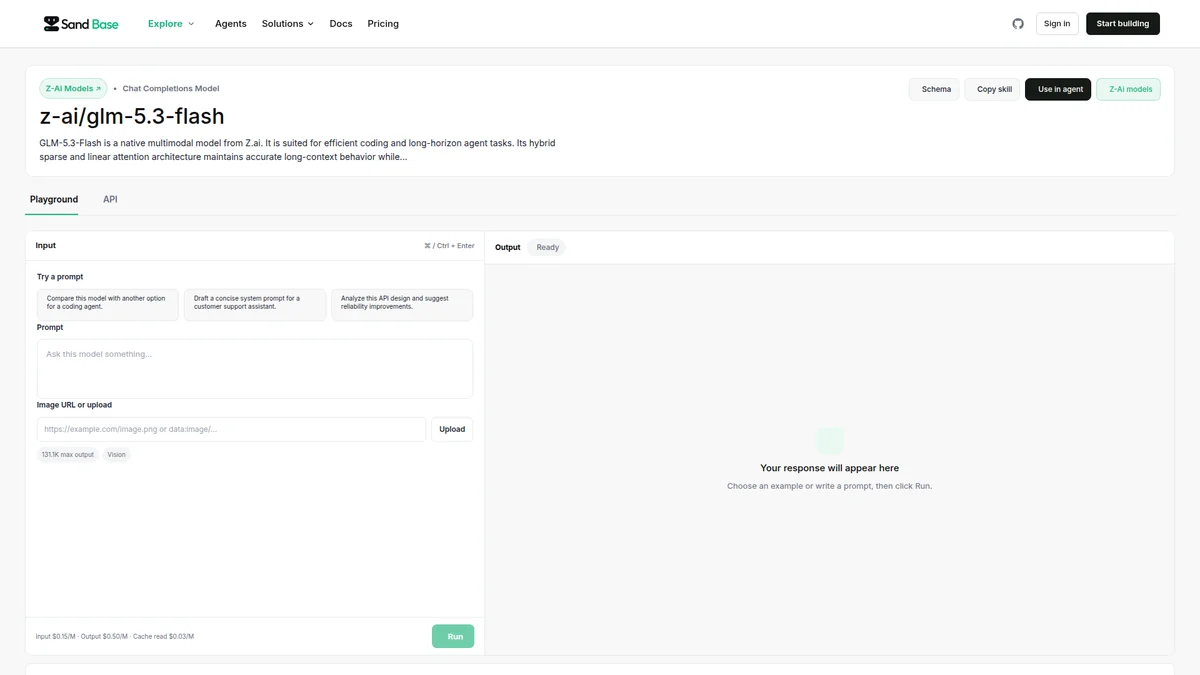Open the Z-AI models button

coord(1128,89)
